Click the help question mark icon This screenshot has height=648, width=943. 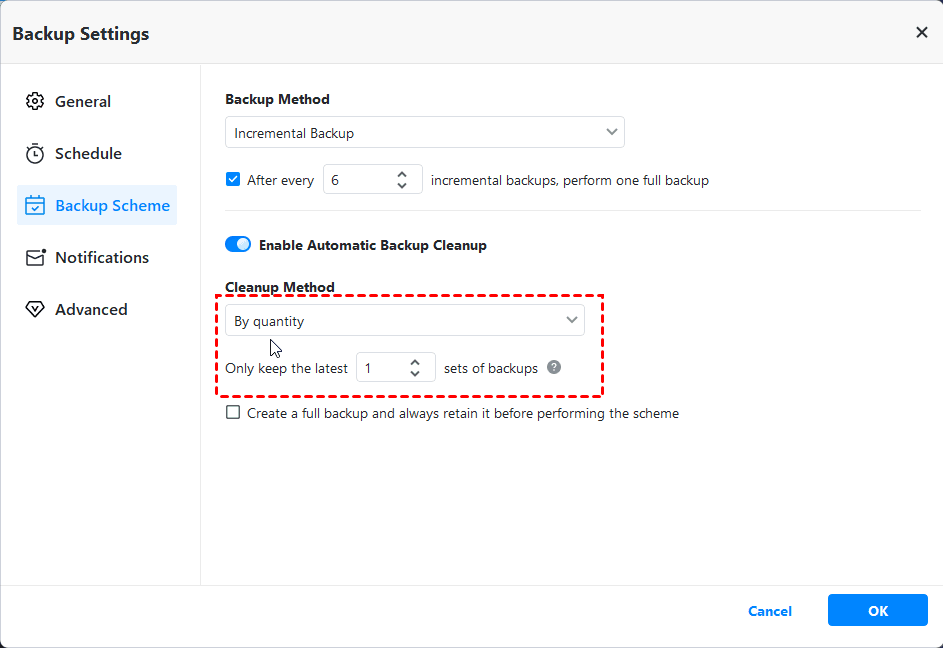click(554, 367)
